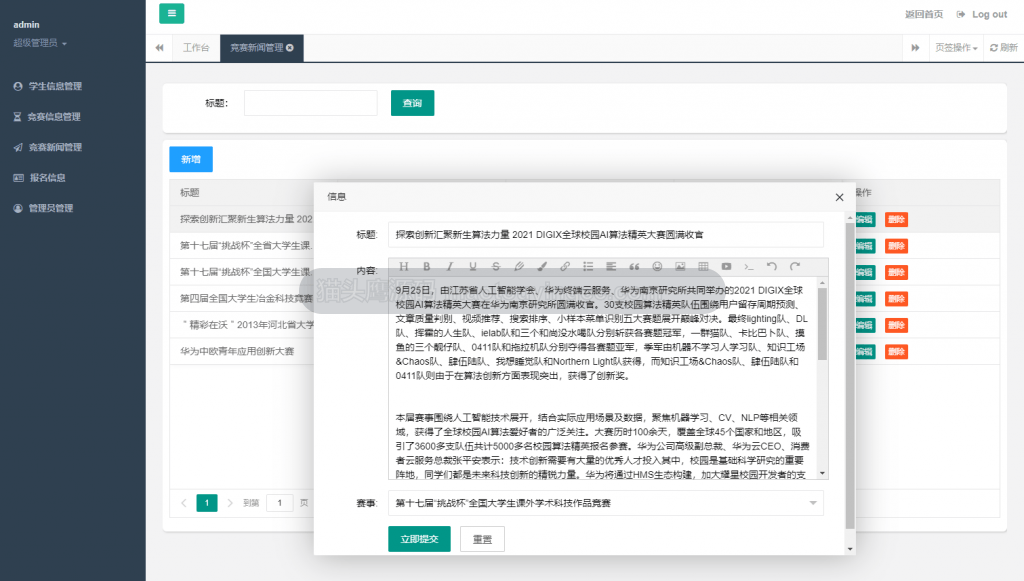
Task: Click the editor content scrollbar thumb
Action: [x=822, y=324]
